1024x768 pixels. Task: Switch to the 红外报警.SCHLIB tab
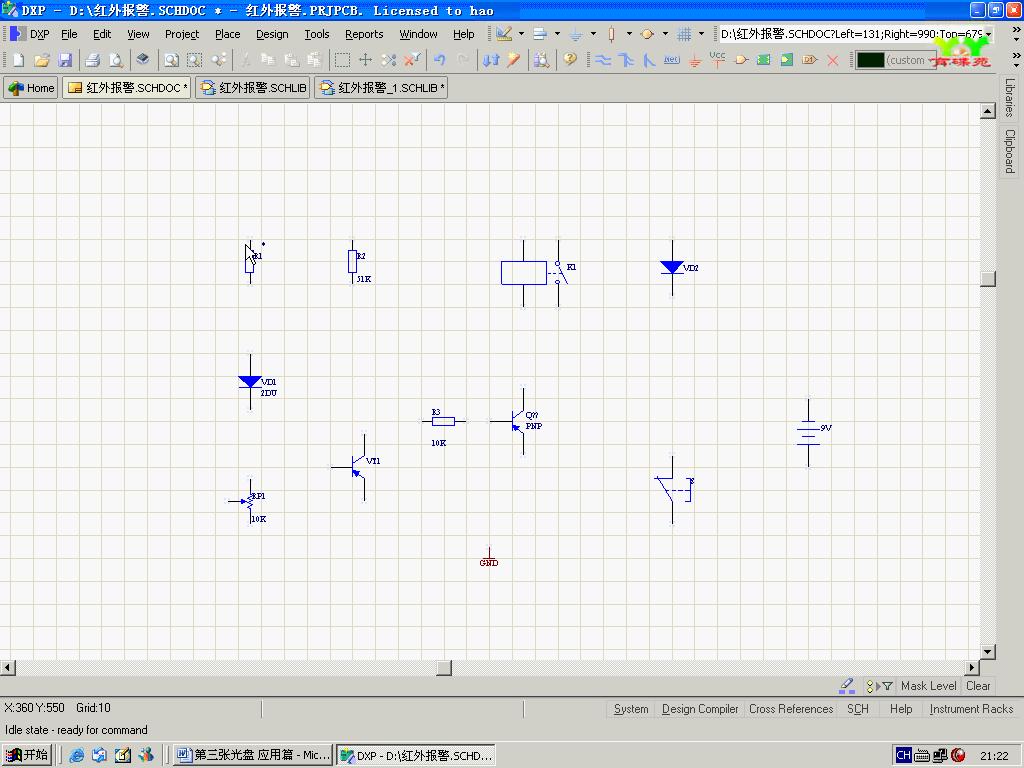pyautogui.click(x=253, y=88)
